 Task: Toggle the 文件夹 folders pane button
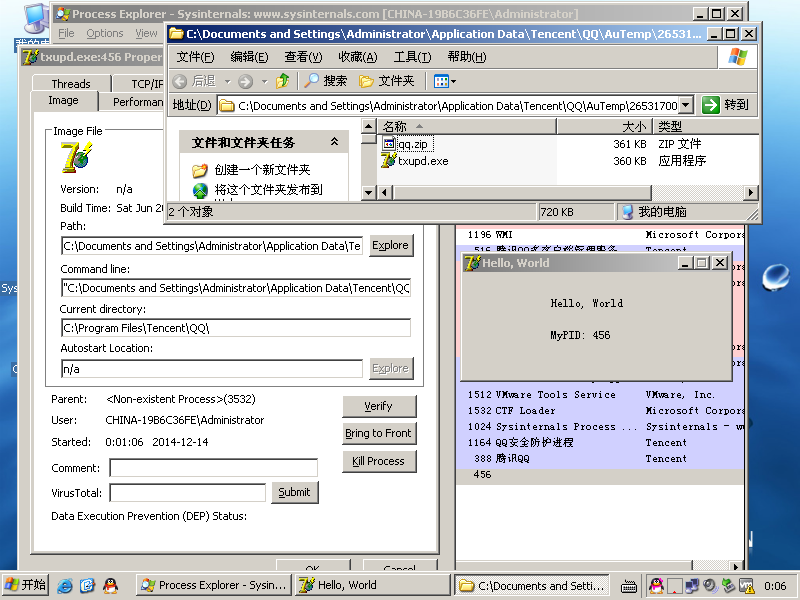386,81
